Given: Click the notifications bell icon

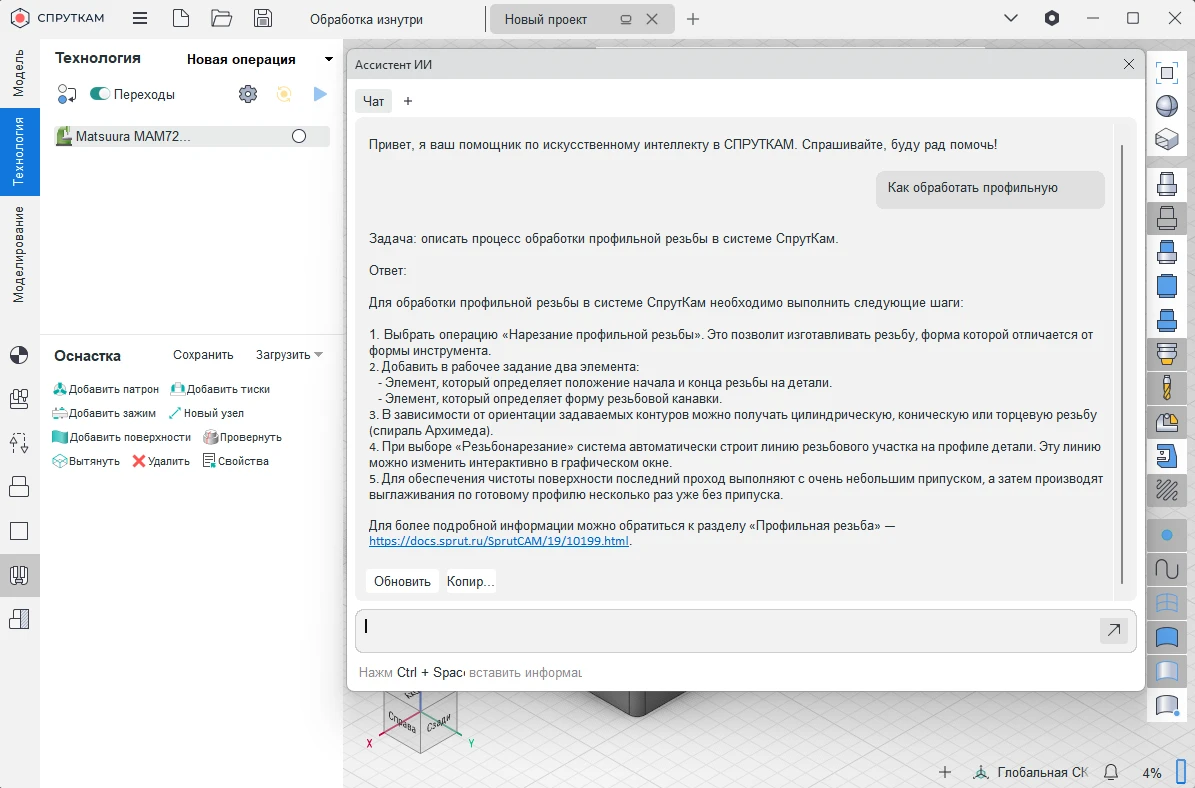Looking at the screenshot, I should 1110,772.
